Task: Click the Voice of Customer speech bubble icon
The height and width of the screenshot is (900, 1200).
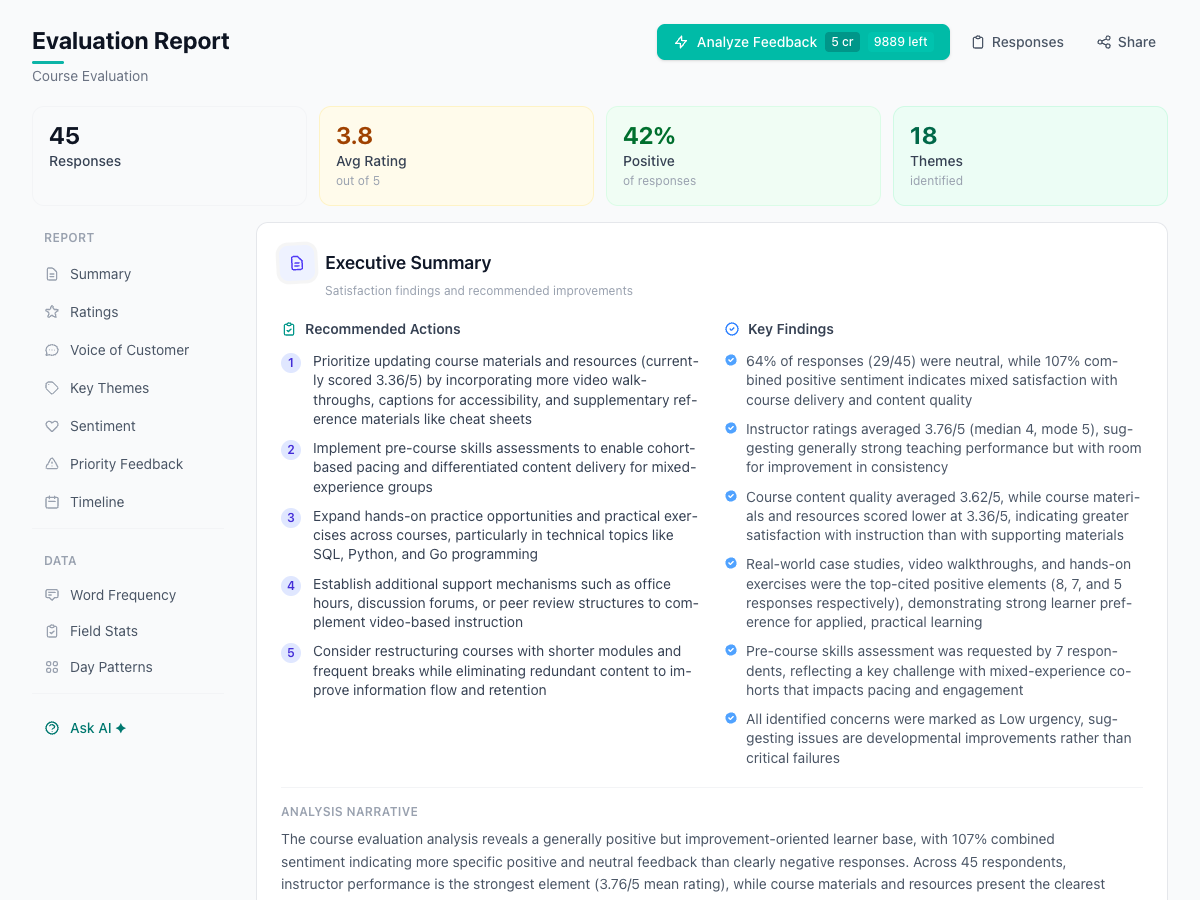Action: pyautogui.click(x=52, y=349)
